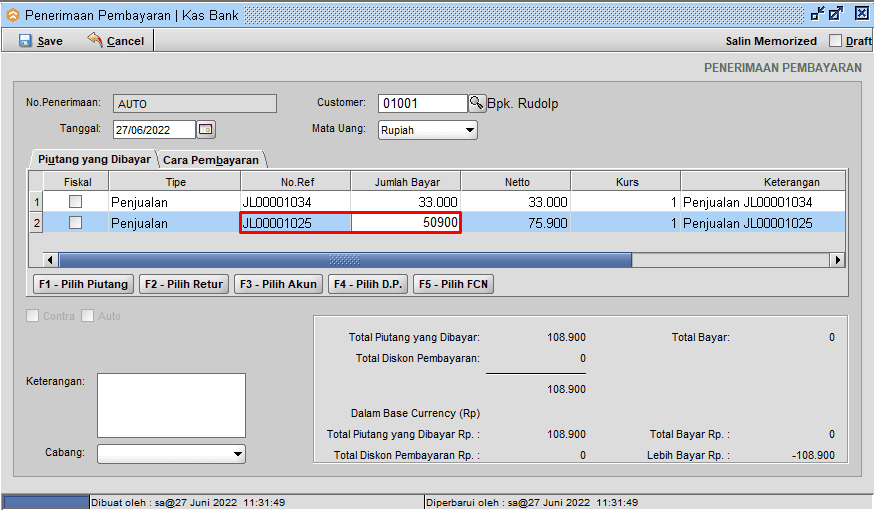874x510 pixels.
Task: Click Keterangan cell Penjualan JL00001034
Action: point(763,202)
